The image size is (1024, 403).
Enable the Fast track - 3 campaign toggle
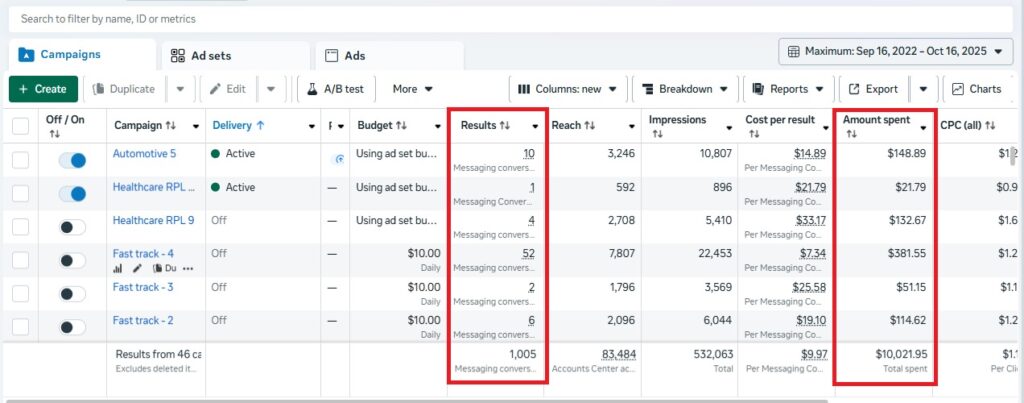[x=72, y=294]
